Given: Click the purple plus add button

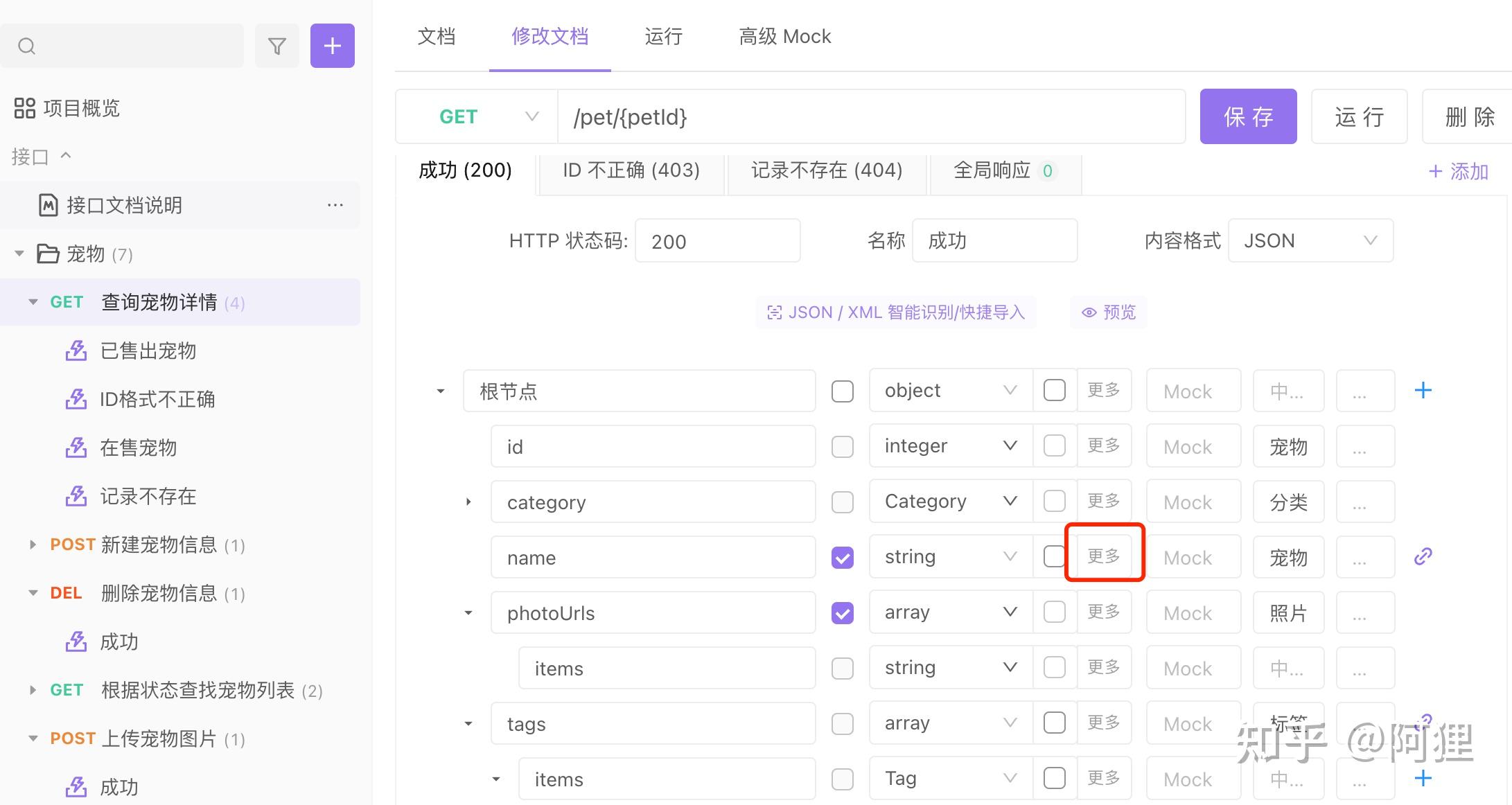Looking at the screenshot, I should click(332, 46).
